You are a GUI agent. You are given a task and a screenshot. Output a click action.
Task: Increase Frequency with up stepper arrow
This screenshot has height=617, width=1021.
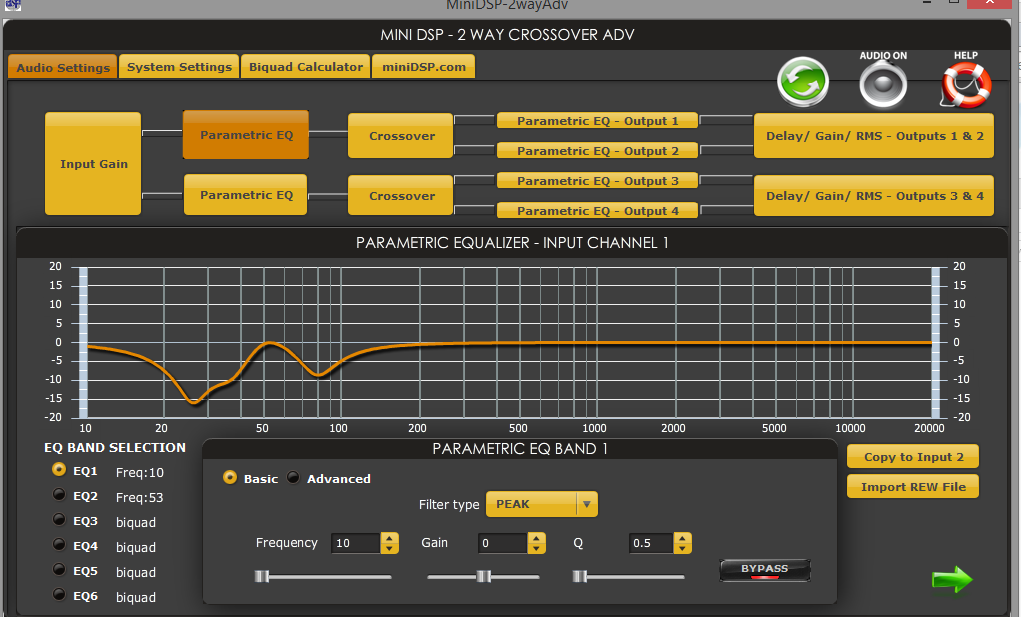[389, 538]
